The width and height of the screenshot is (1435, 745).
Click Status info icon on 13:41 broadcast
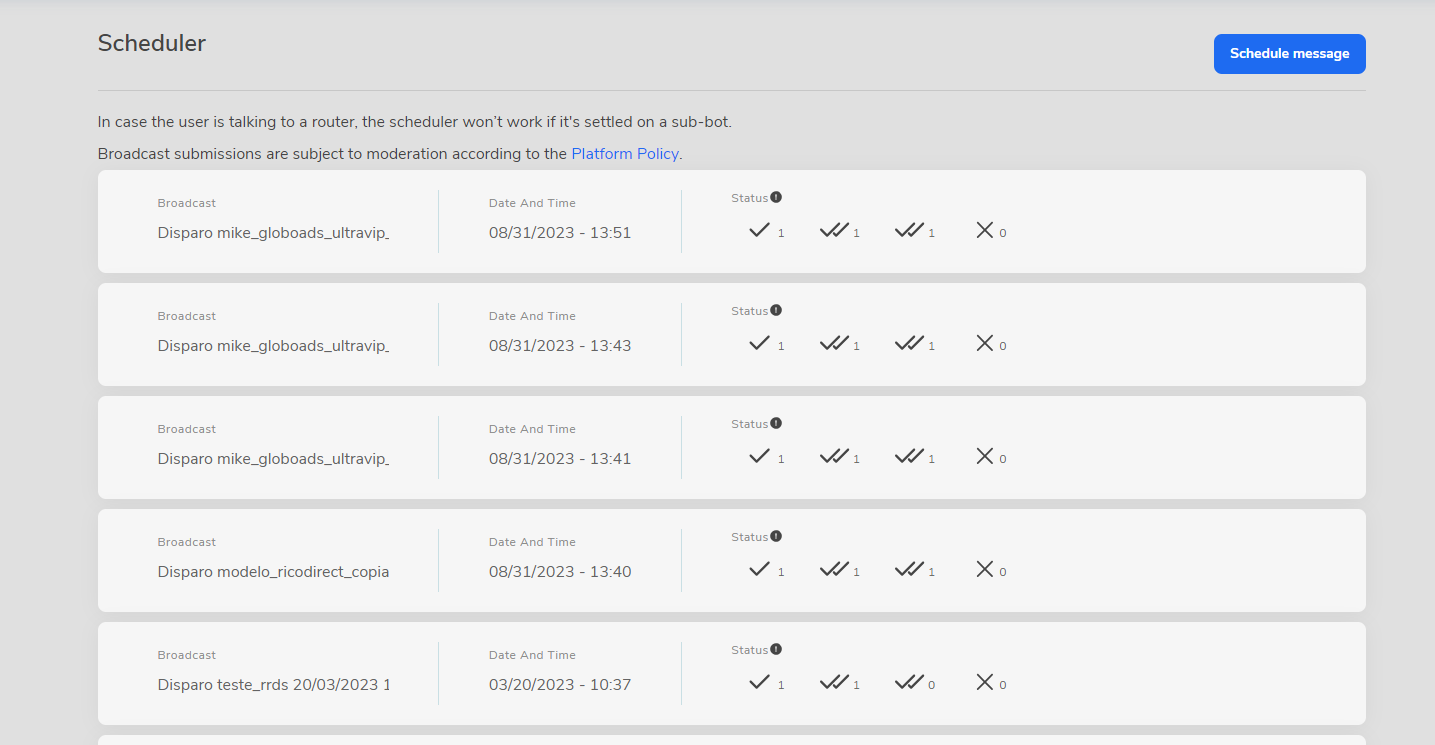click(776, 423)
